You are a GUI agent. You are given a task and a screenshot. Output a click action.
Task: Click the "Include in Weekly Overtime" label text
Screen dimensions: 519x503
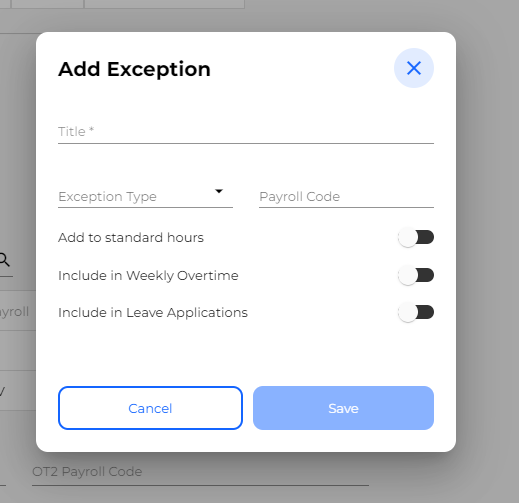click(148, 276)
